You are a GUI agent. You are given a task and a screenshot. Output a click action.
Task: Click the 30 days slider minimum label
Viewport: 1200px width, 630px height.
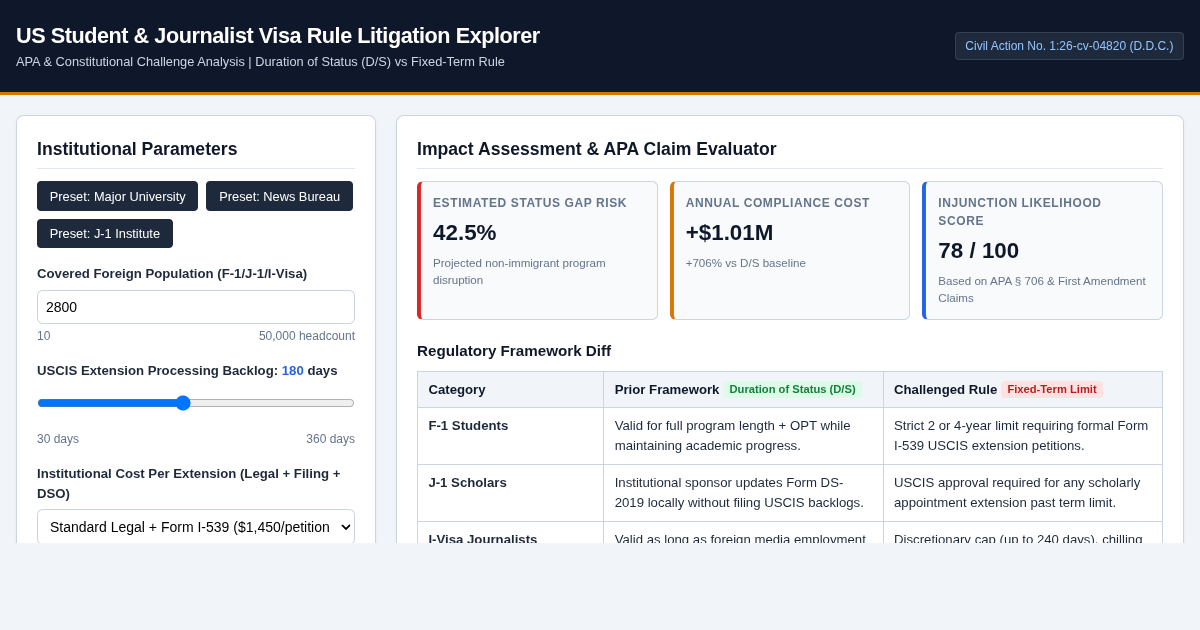pos(58,439)
